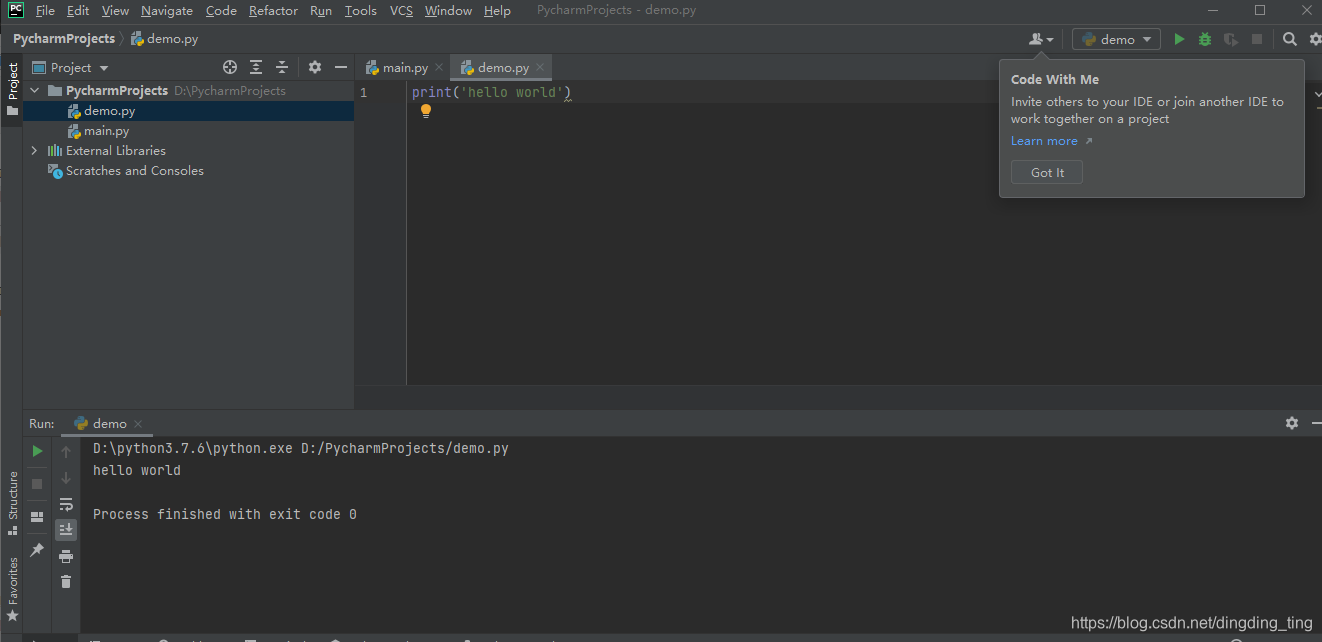Click Select Opened File crosshair icon
The width and height of the screenshot is (1322, 642).
(x=230, y=67)
